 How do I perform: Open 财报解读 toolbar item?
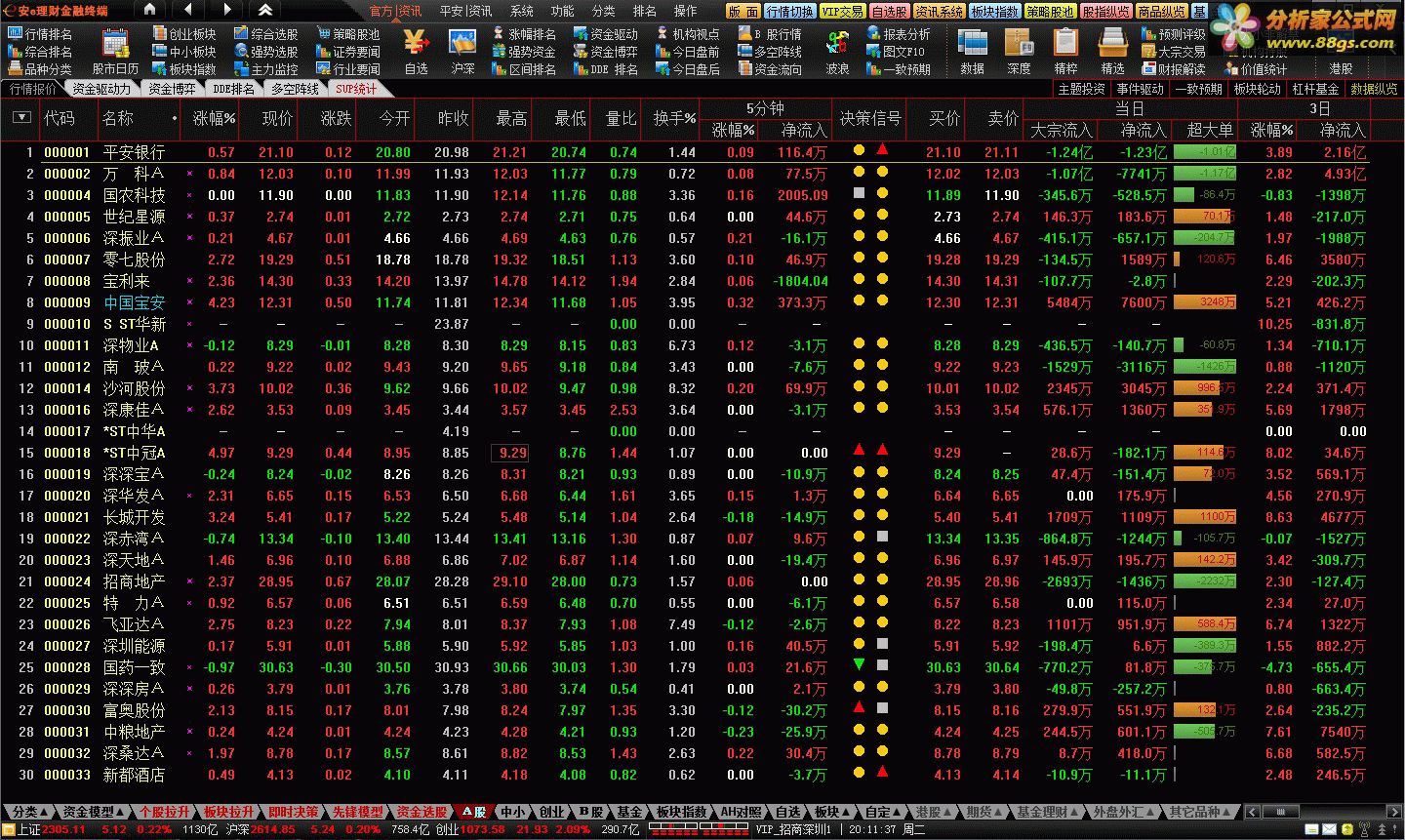(x=1174, y=69)
